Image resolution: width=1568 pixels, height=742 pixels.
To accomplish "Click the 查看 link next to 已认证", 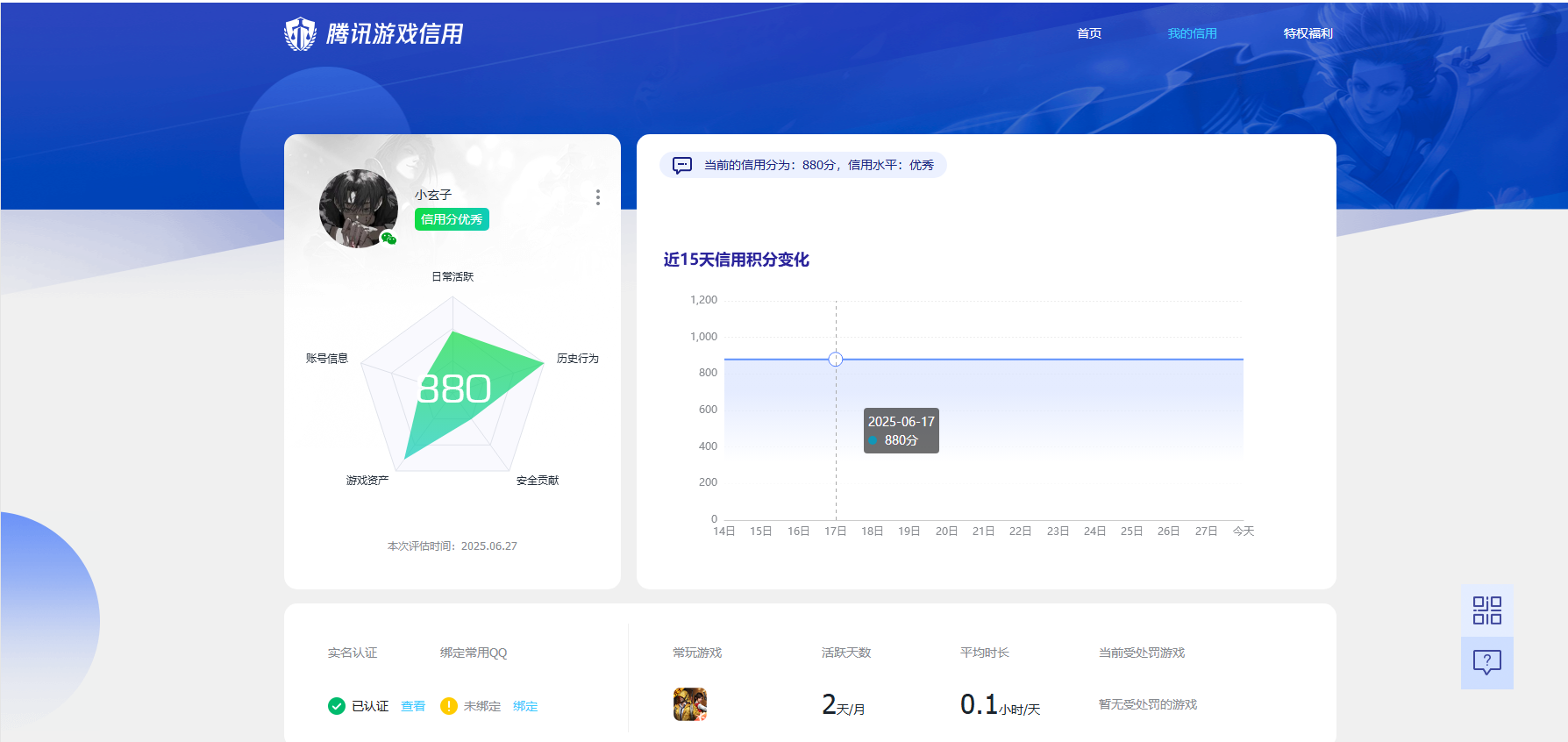I will (413, 706).
